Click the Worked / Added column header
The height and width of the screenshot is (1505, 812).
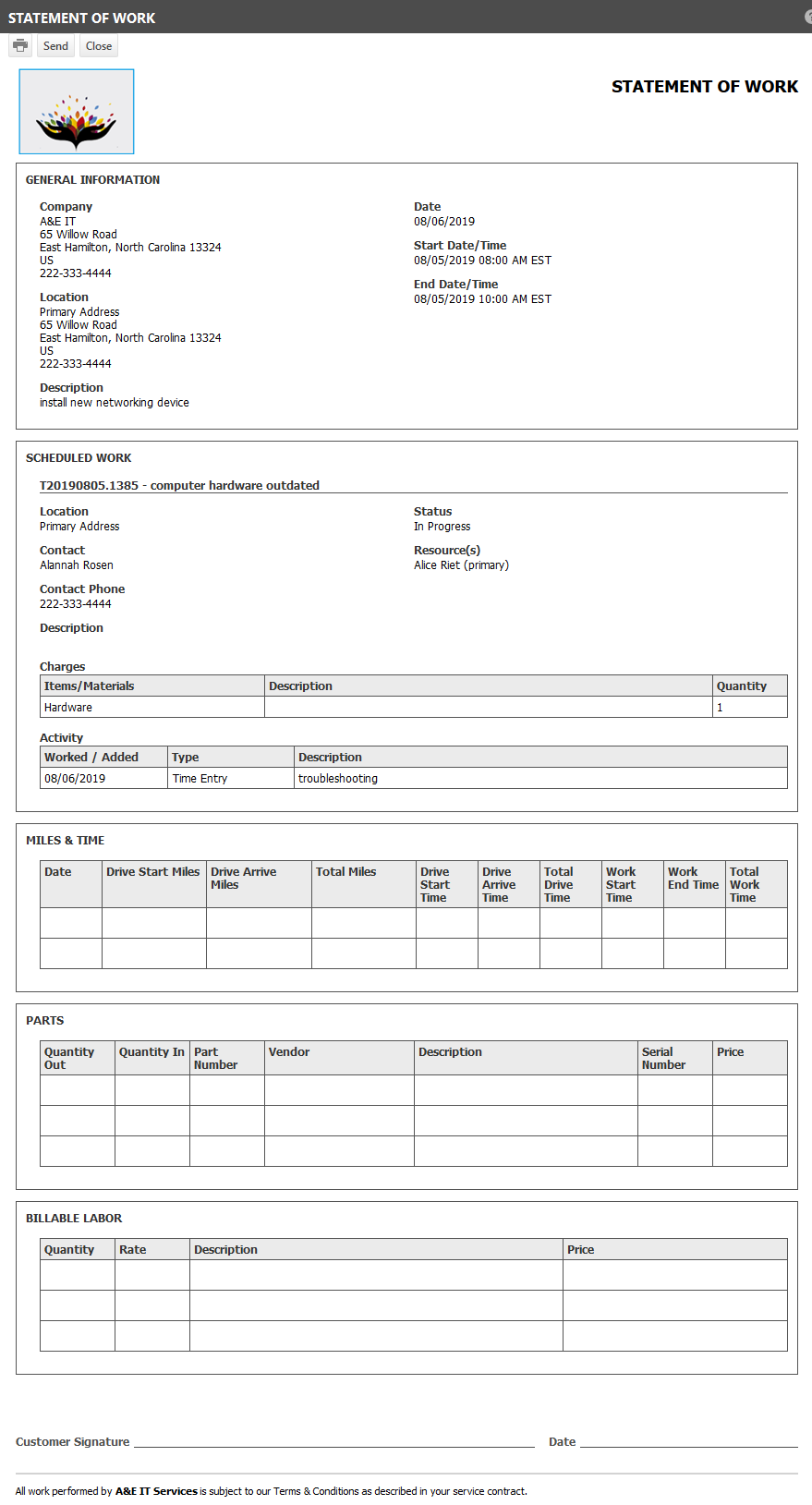(103, 758)
